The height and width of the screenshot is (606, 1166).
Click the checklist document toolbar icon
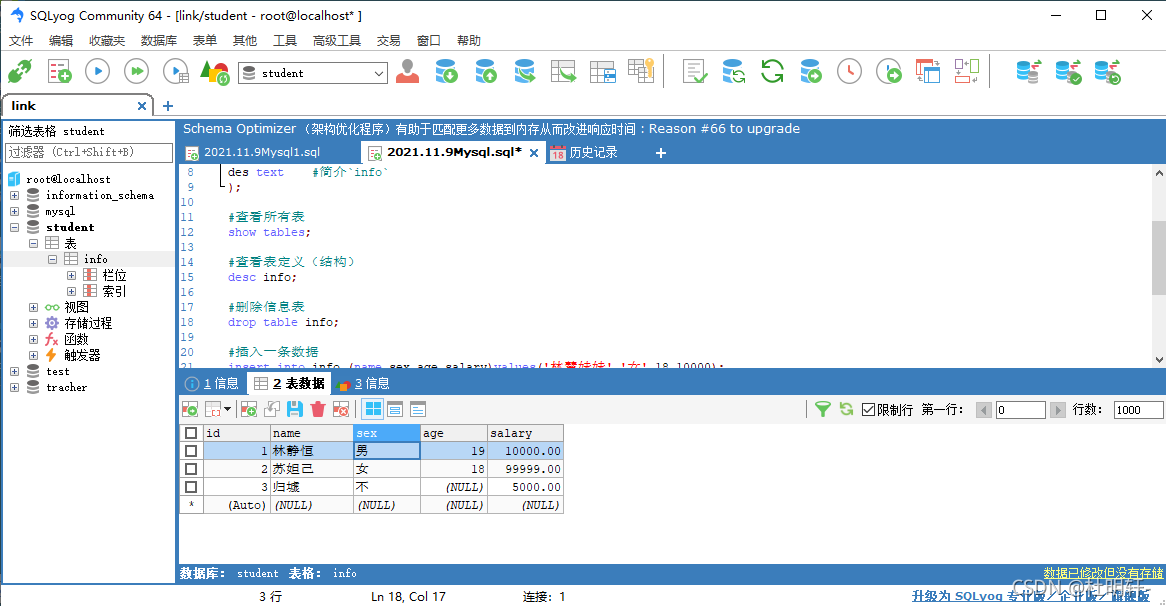pyautogui.click(x=695, y=71)
